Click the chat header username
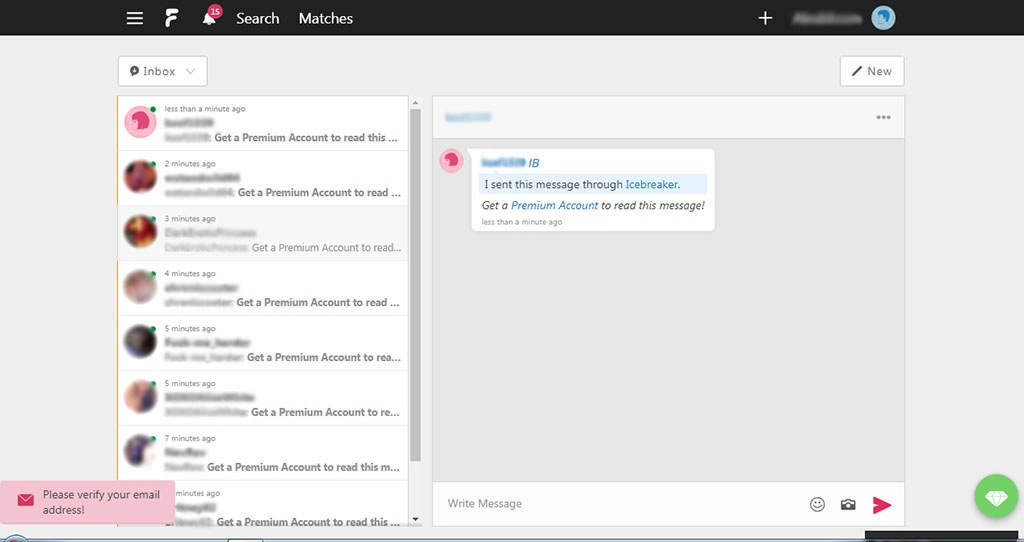1024x542 pixels. tap(468, 118)
